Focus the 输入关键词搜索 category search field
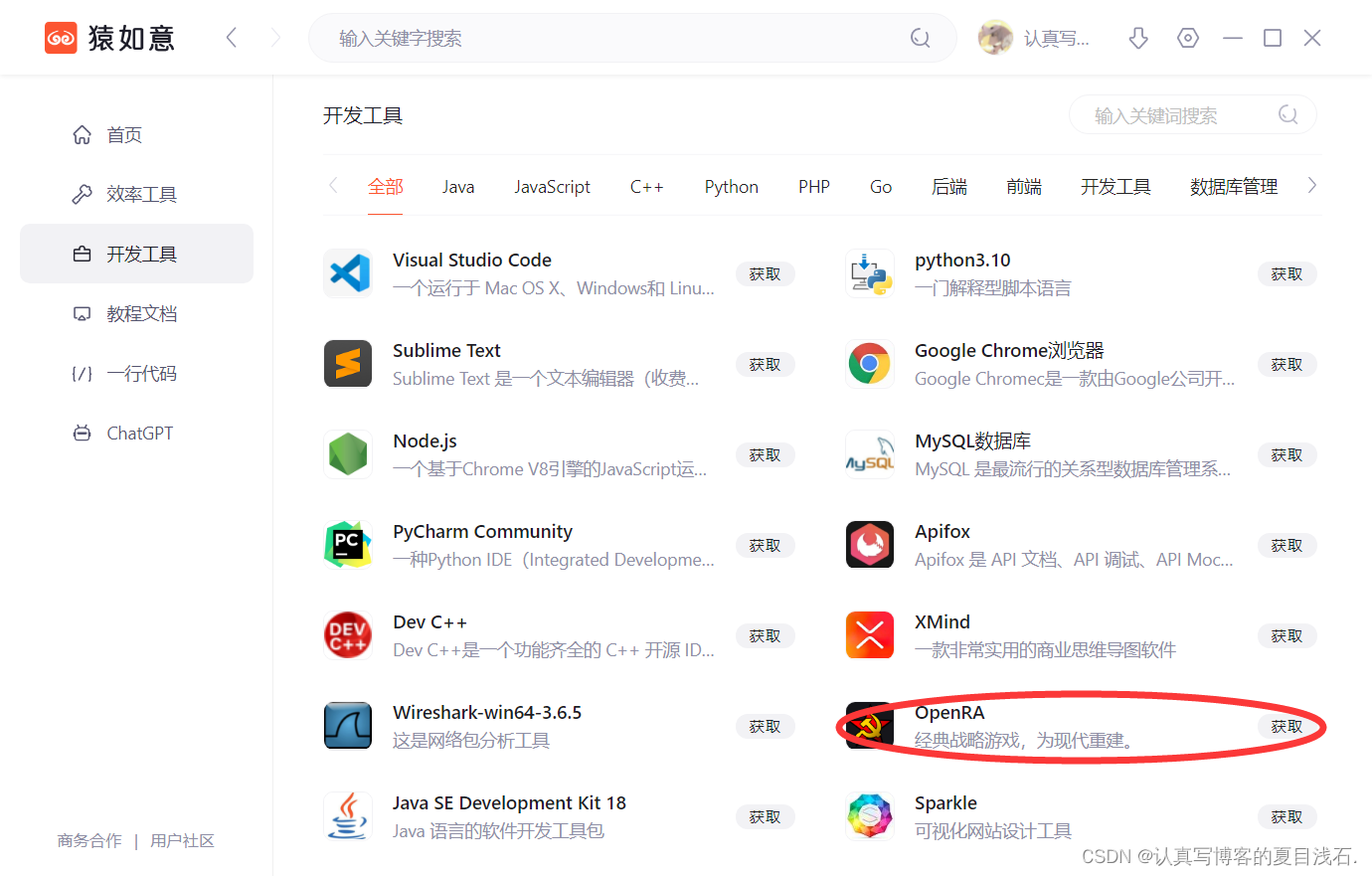Image resolution: width=1372 pixels, height=876 pixels. pyautogui.click(x=1193, y=114)
